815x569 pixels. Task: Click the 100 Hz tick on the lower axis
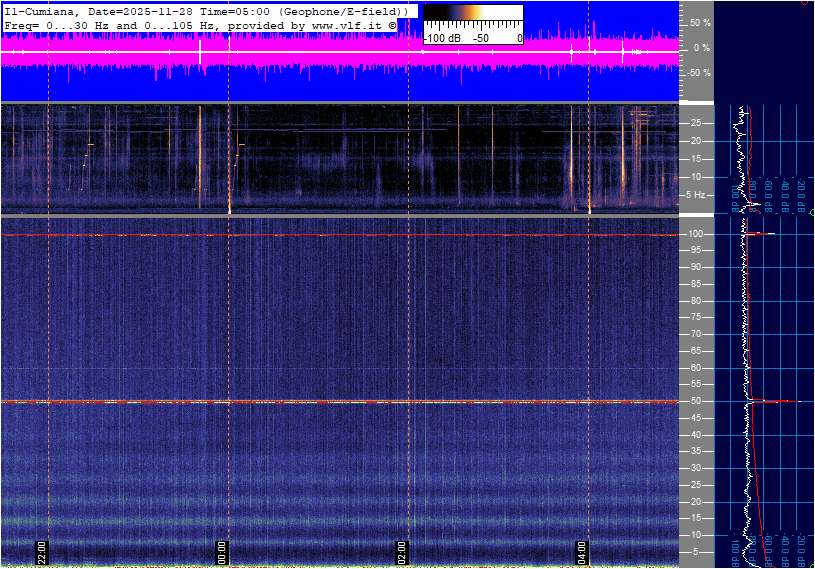tap(697, 234)
